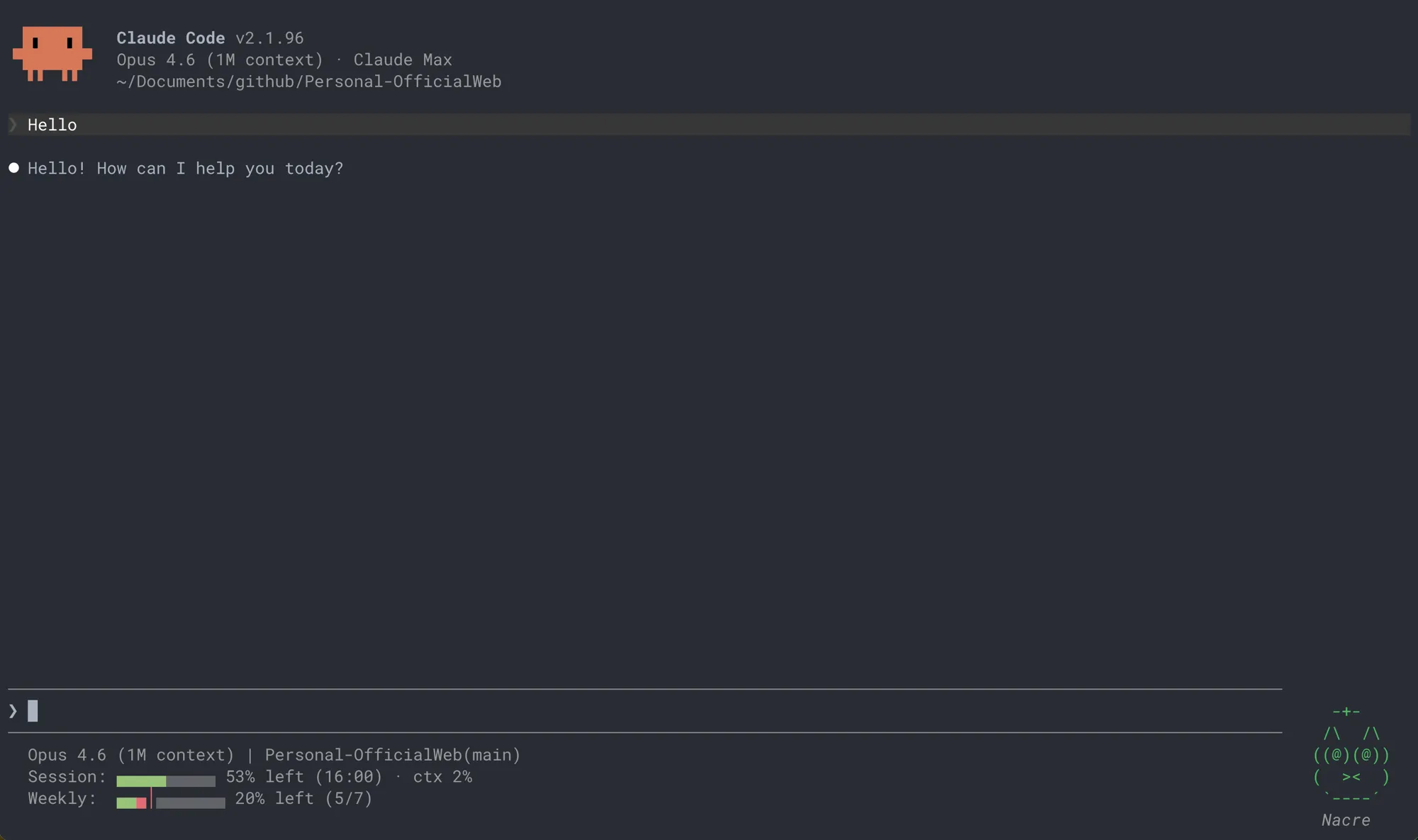Click the header text "Opus 4.6 (1M context)"

tap(220, 60)
